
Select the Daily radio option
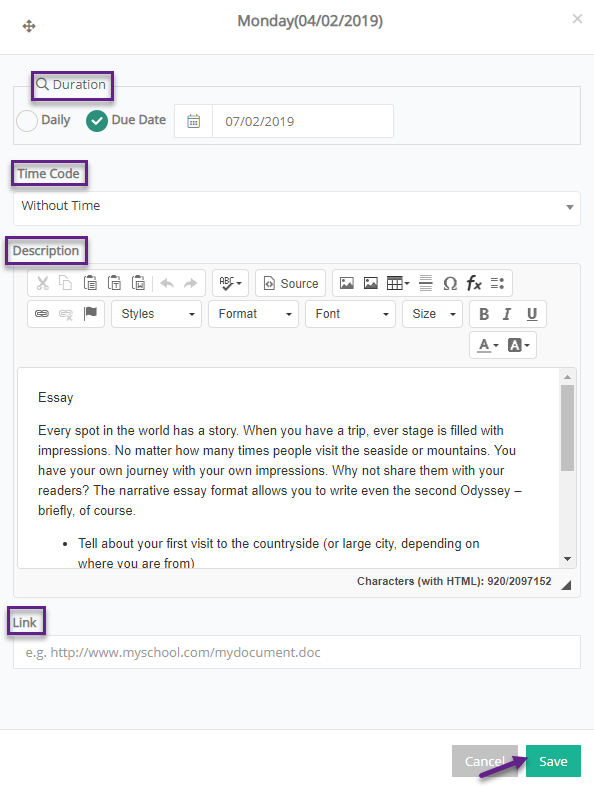[x=27, y=121]
